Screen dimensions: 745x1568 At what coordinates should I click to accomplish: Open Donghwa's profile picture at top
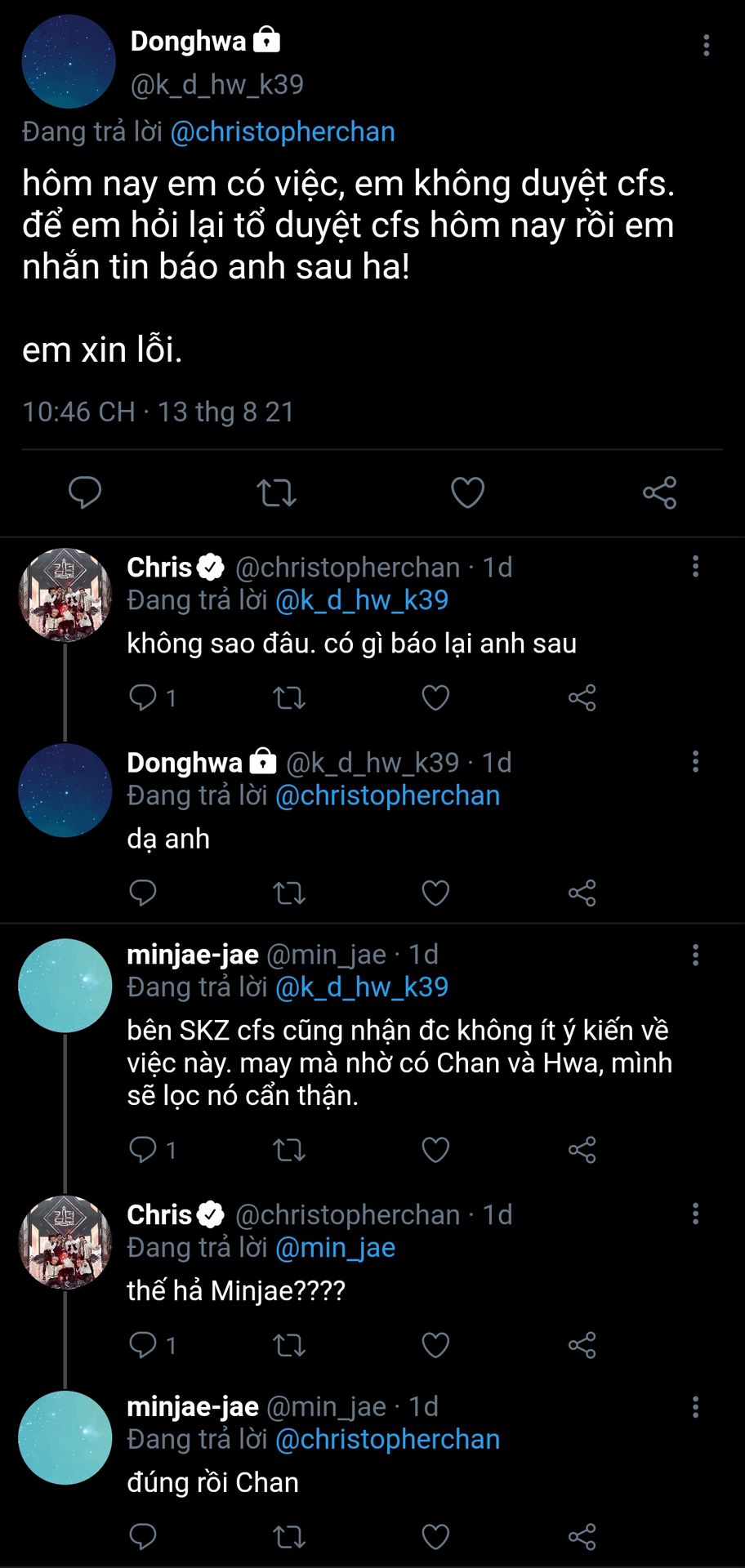click(x=69, y=62)
